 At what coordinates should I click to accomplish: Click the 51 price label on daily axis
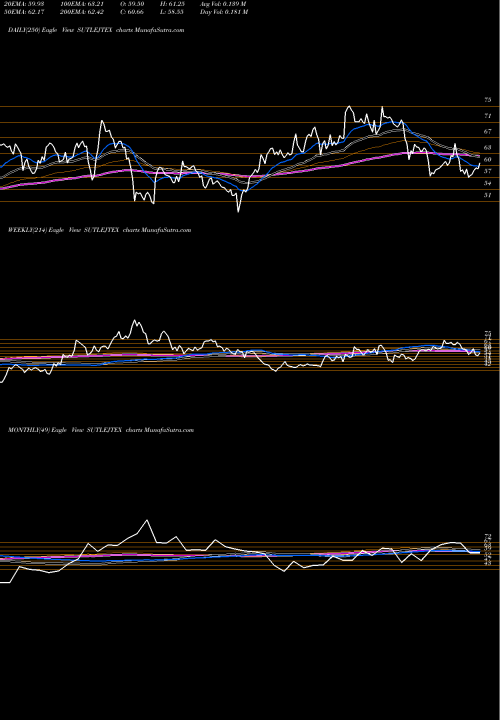pos(488,195)
